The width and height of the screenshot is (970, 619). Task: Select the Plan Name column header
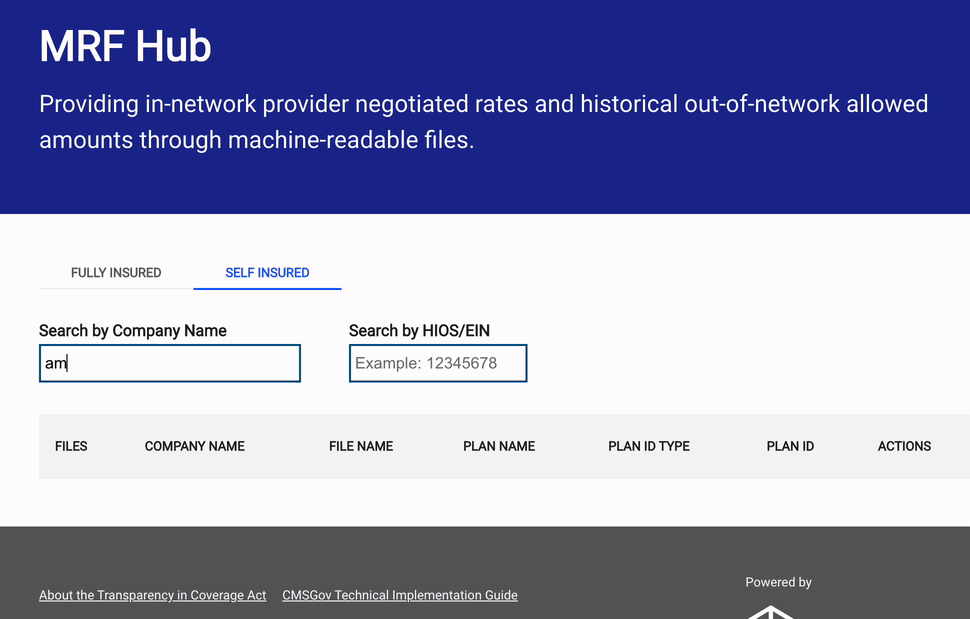coord(499,446)
